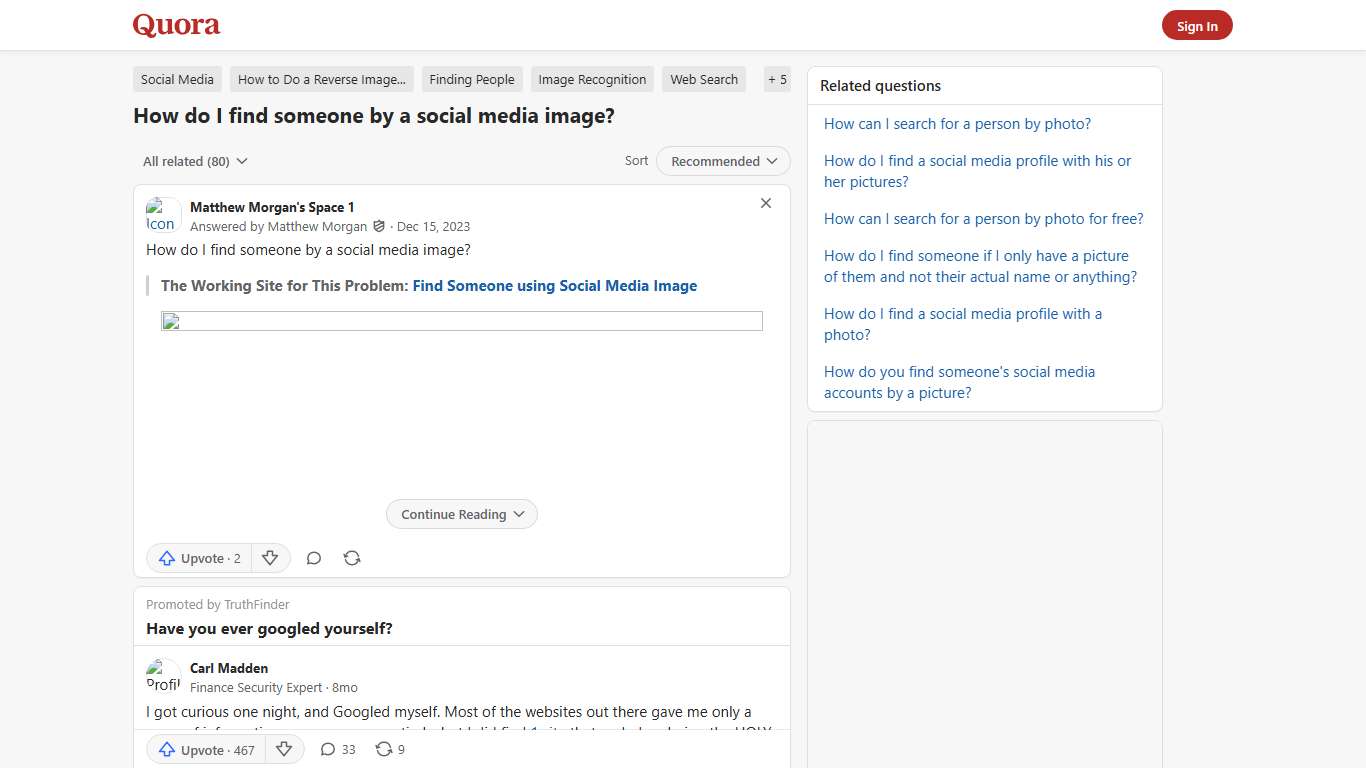Click the Sign In button

[1196, 25]
